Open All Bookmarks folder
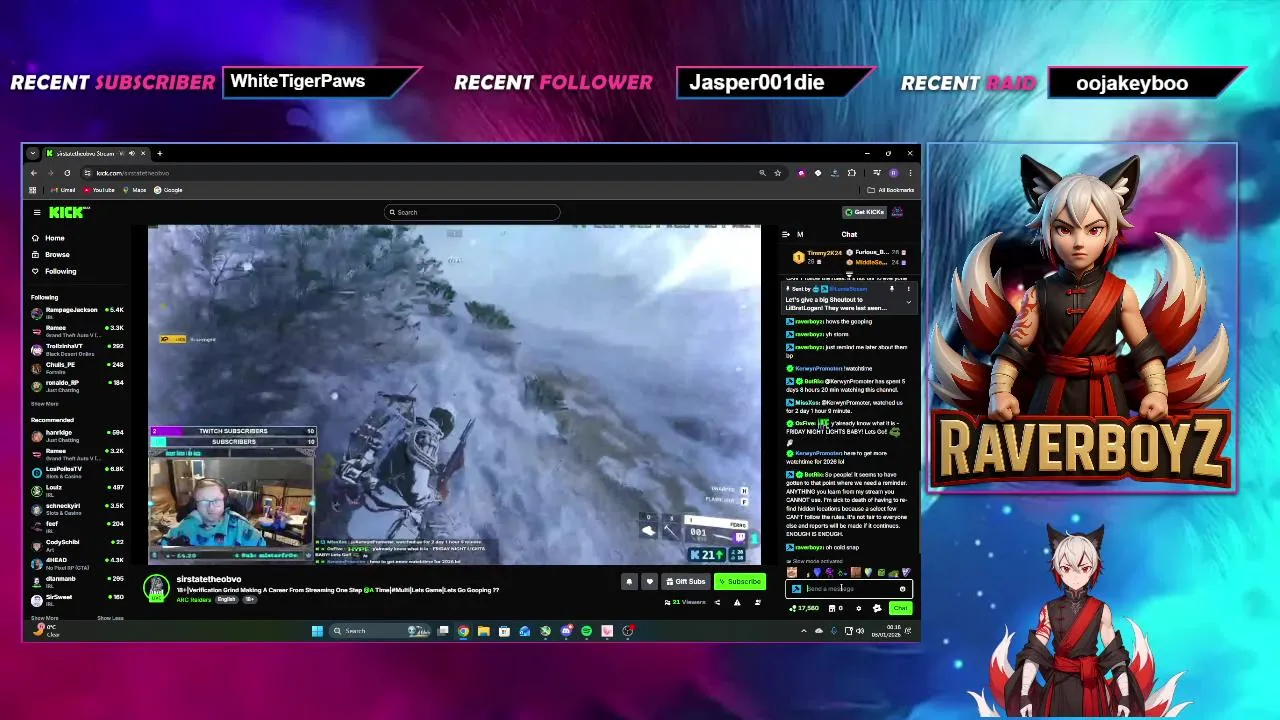Screen dimensions: 1280x720 tap(891, 190)
